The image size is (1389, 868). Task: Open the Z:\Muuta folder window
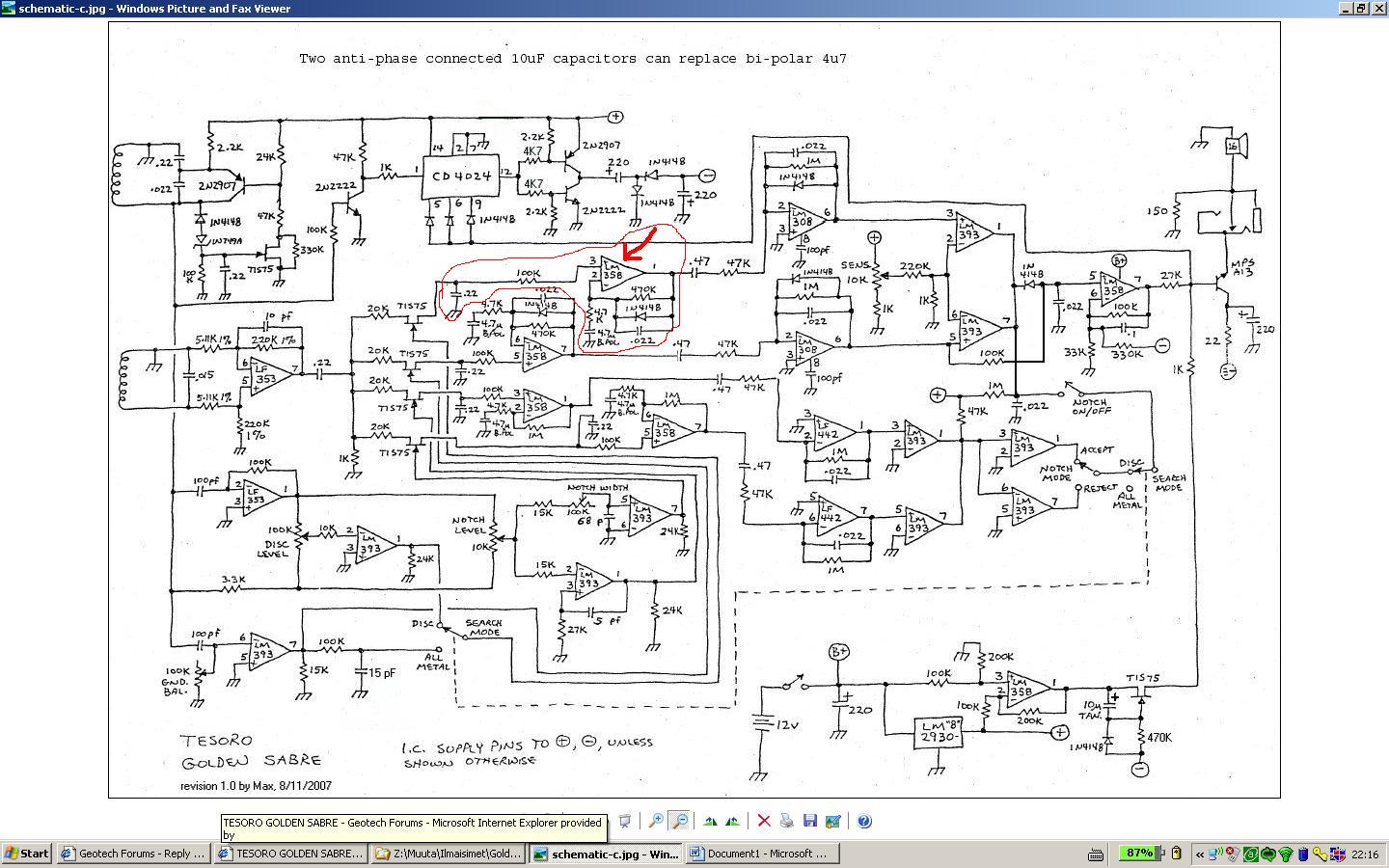(x=449, y=854)
